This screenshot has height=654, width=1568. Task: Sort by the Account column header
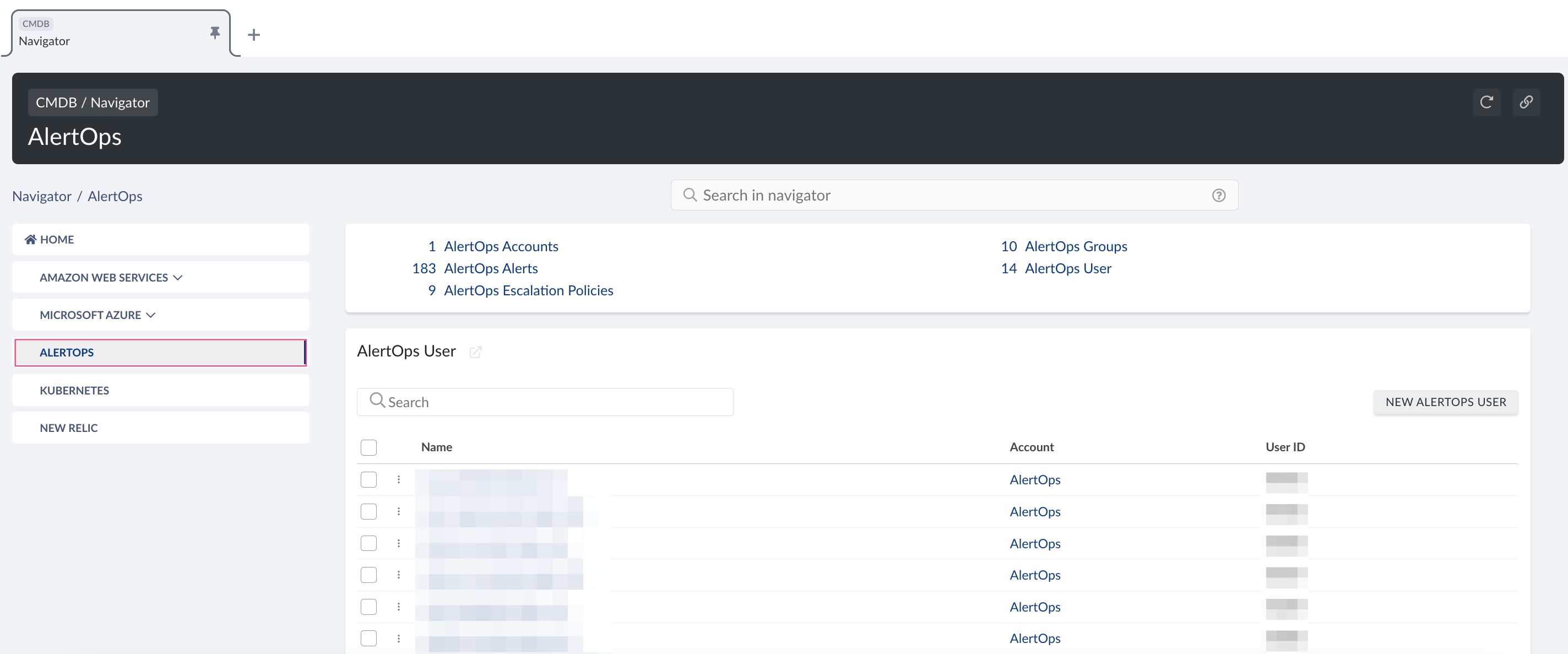pyautogui.click(x=1031, y=447)
